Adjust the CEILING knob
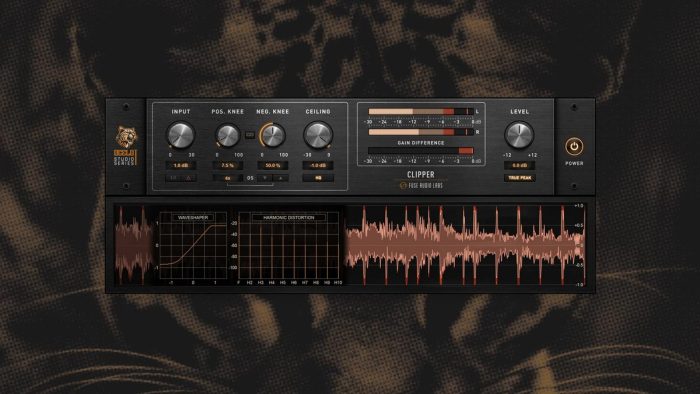This screenshot has width=700, height=394. tap(318, 135)
